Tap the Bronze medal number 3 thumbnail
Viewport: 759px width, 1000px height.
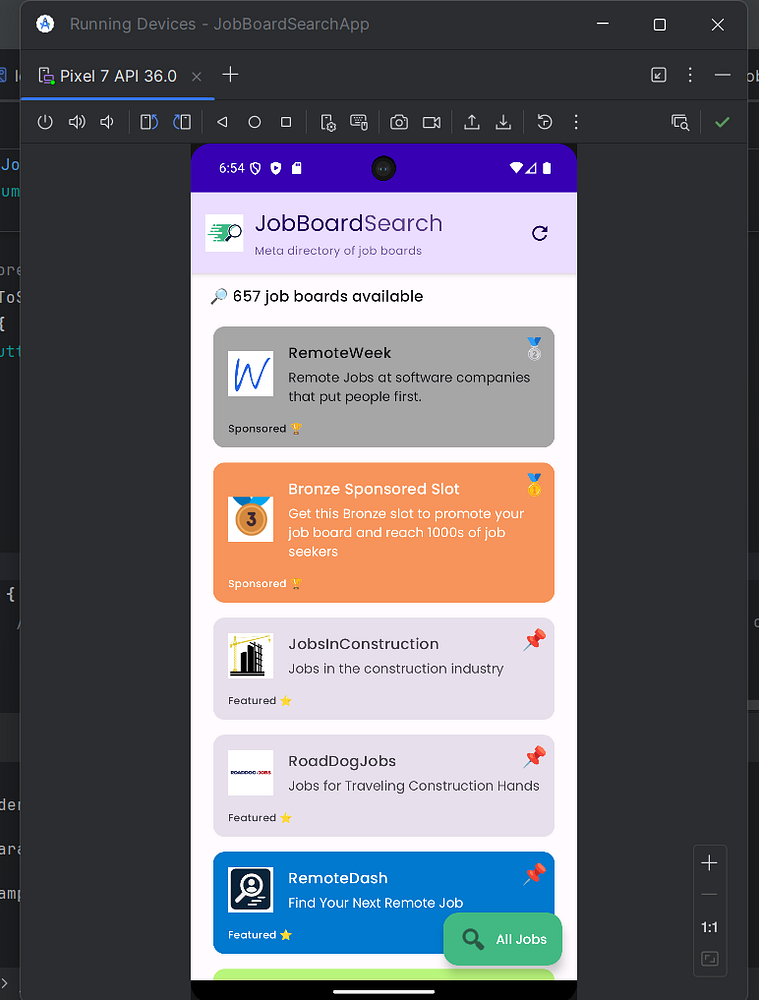251,519
